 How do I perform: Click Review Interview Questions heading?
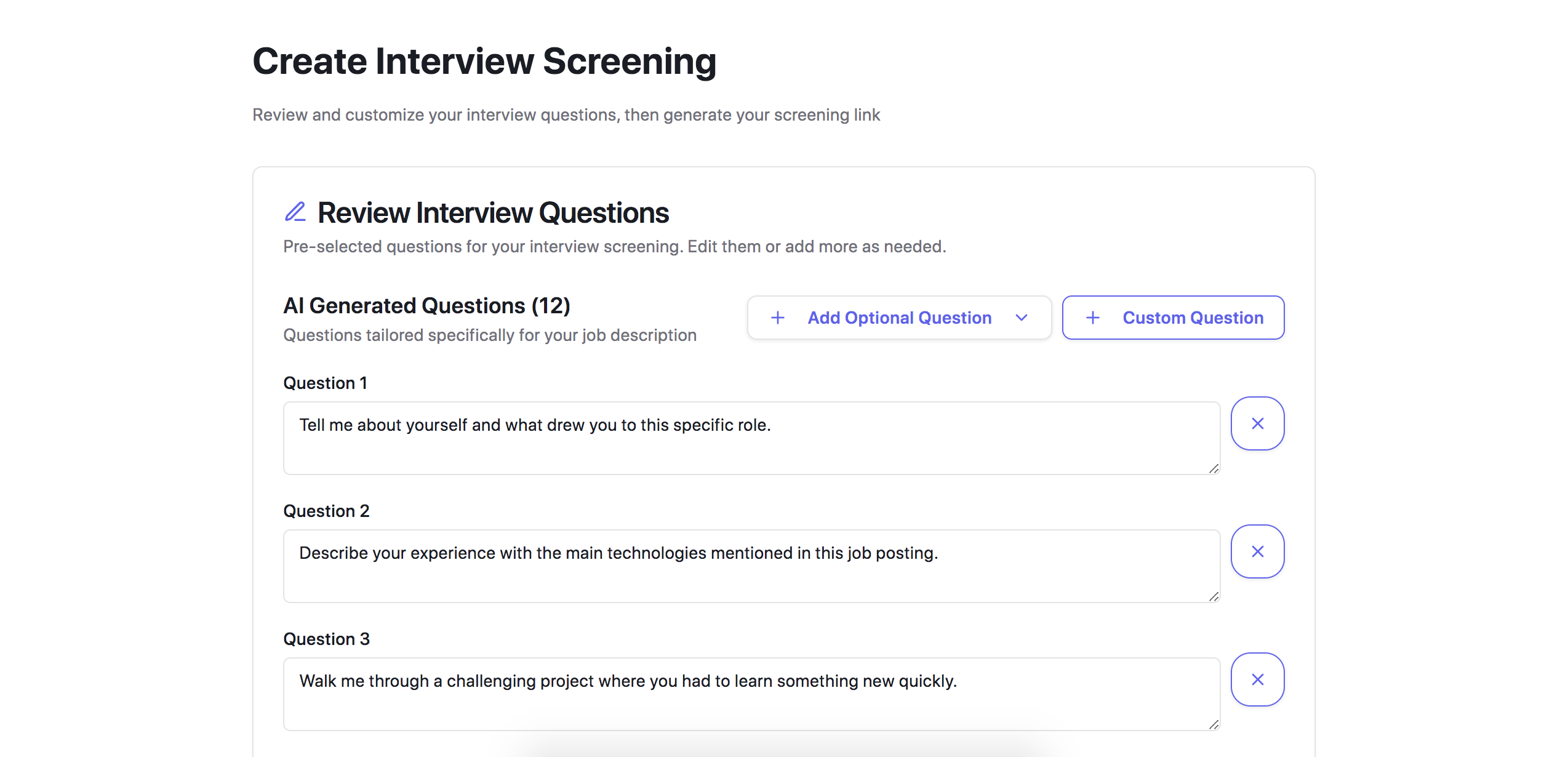click(x=493, y=213)
